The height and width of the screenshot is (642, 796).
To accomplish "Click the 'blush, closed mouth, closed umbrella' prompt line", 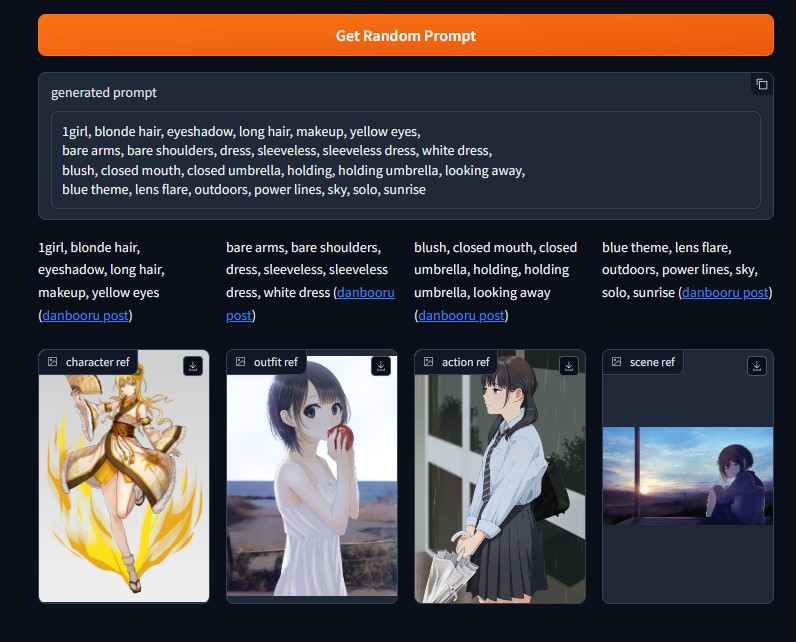I will pos(293,170).
